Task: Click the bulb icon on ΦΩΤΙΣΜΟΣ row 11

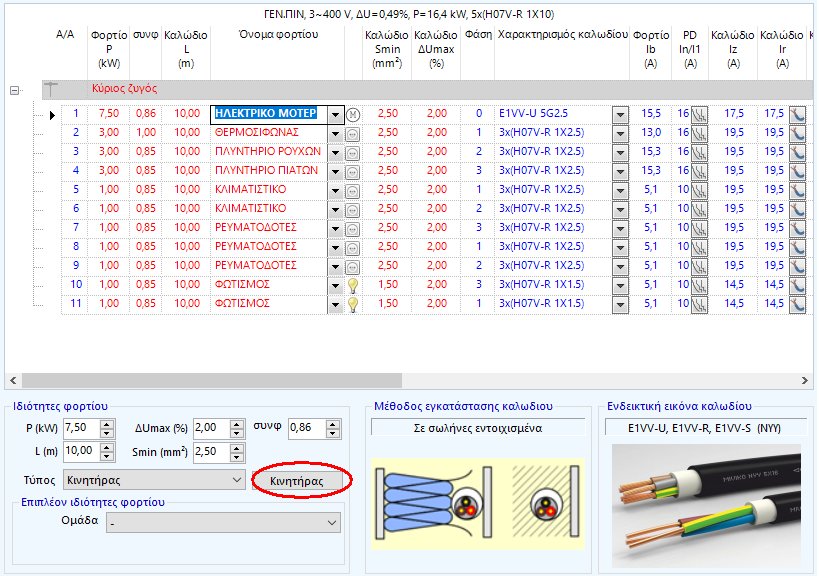Action: tap(354, 303)
